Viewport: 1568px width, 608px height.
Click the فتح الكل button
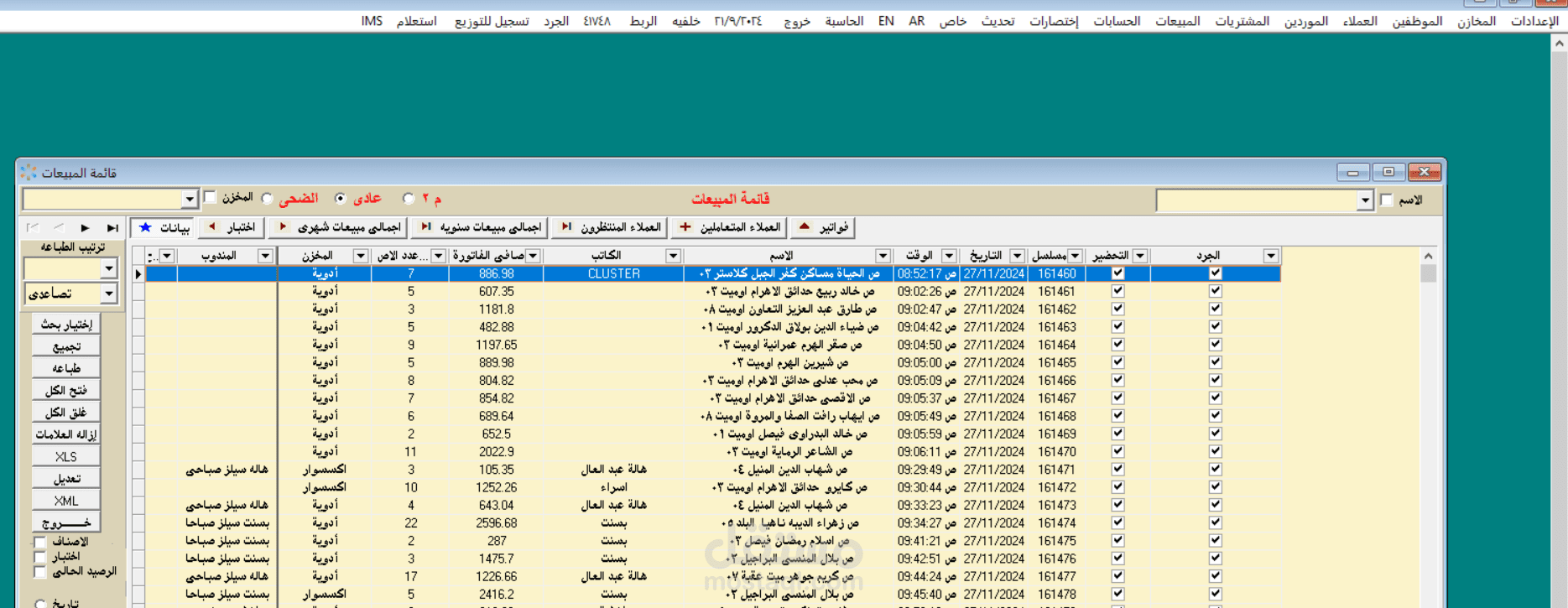coord(66,390)
